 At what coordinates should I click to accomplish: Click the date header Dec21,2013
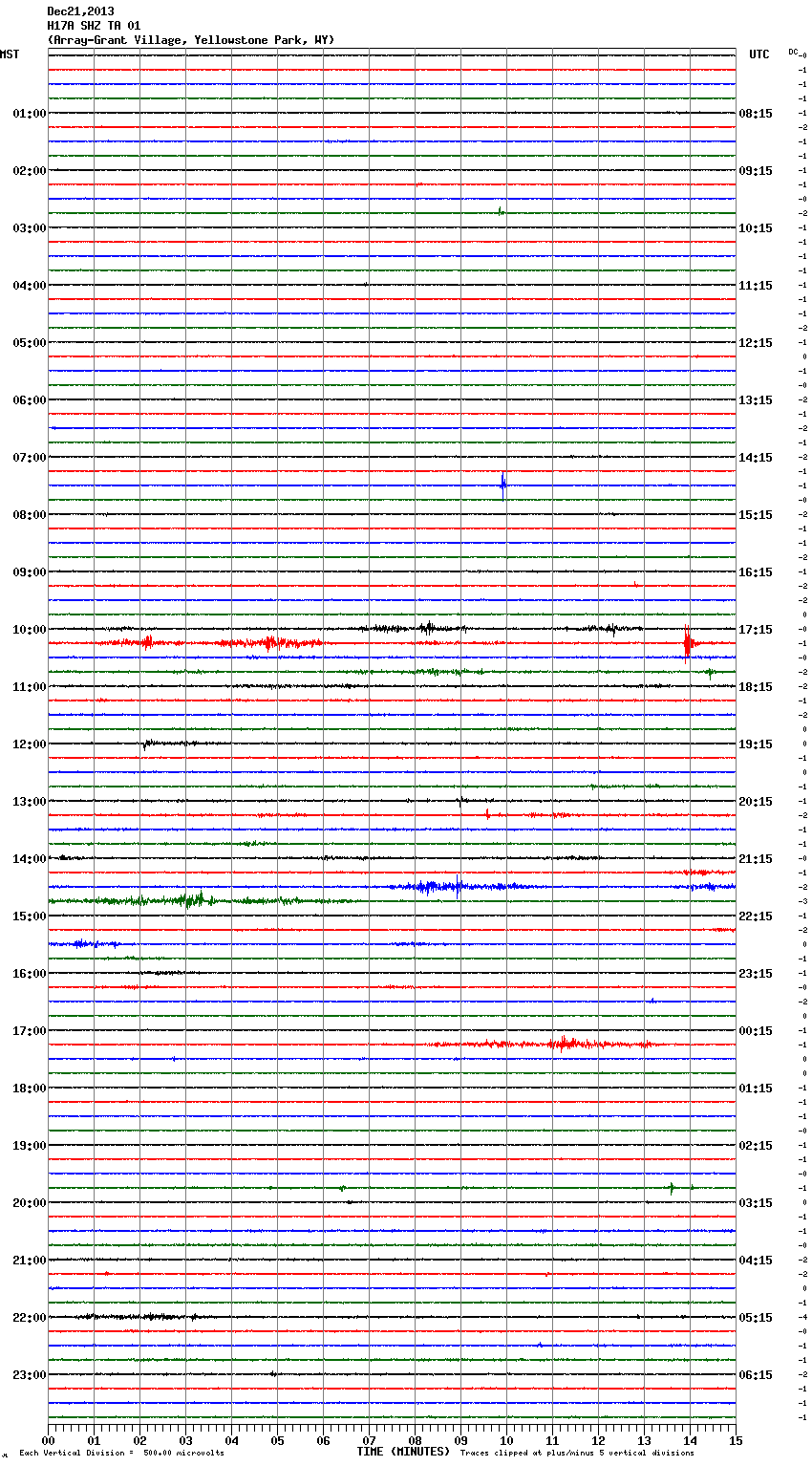pos(80,11)
